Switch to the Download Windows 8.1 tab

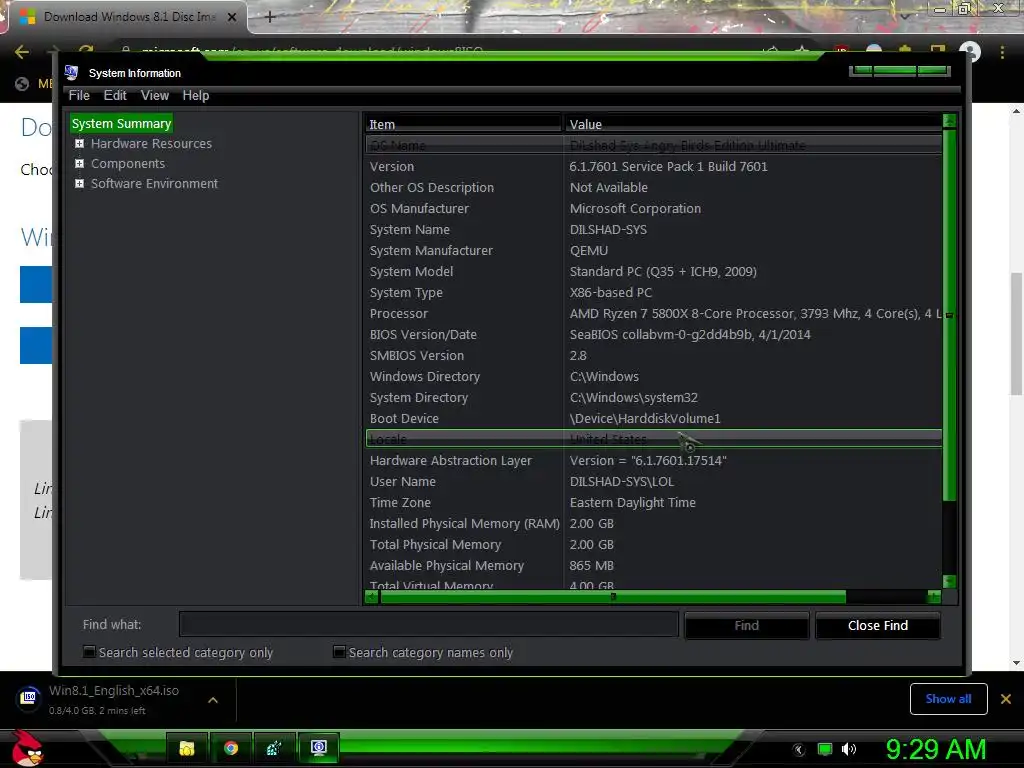[x=128, y=17]
